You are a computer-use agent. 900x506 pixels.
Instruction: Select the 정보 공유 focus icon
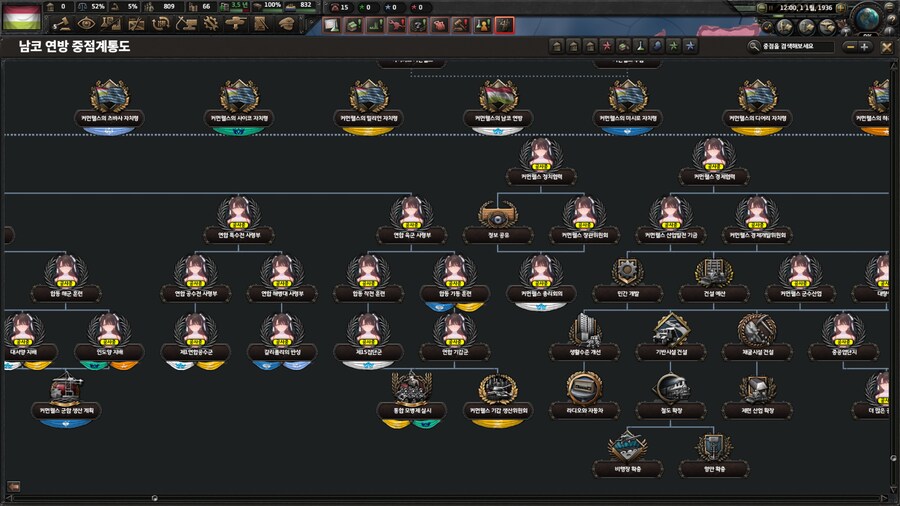click(496, 216)
